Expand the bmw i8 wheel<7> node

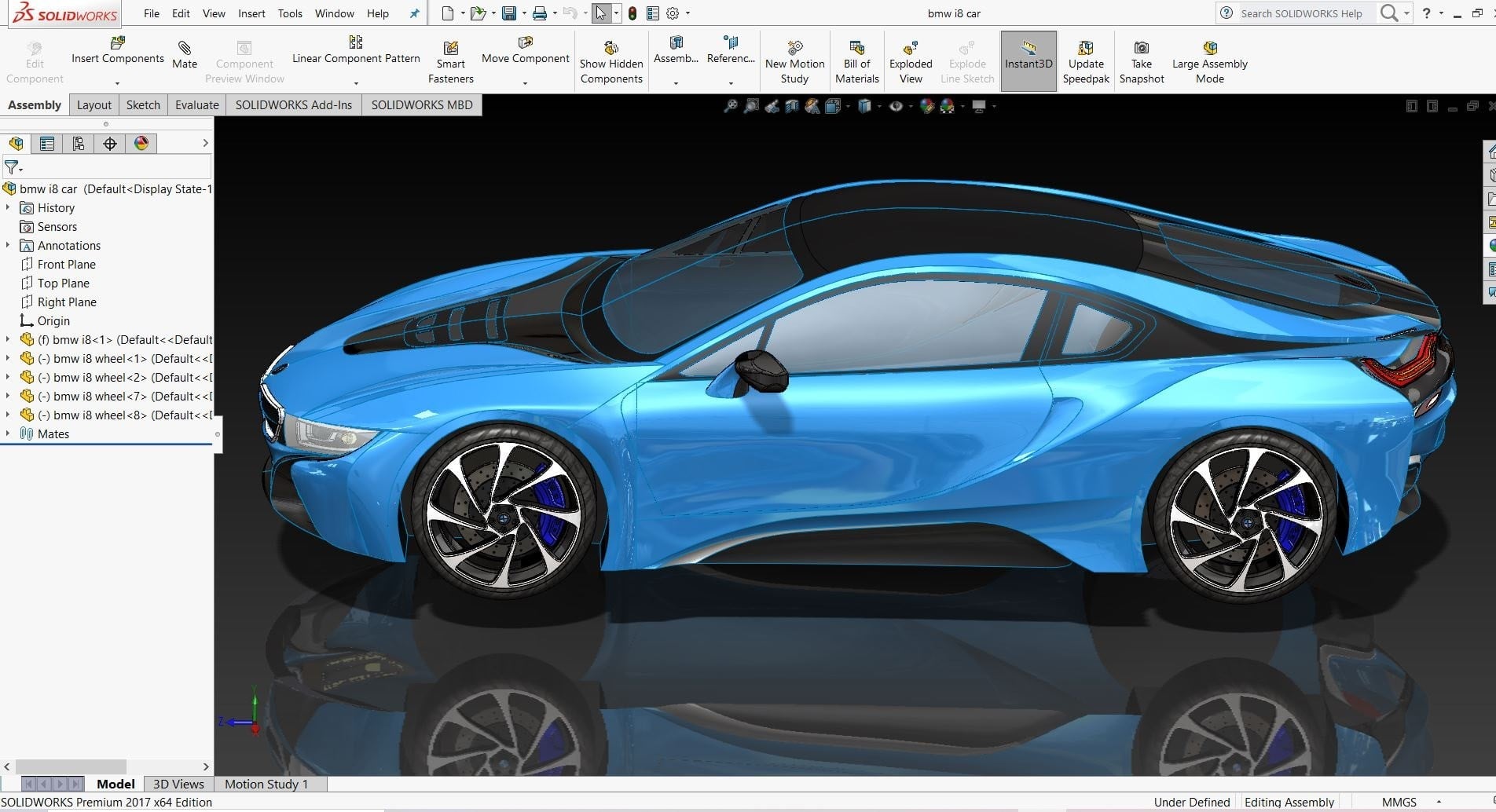(8, 396)
